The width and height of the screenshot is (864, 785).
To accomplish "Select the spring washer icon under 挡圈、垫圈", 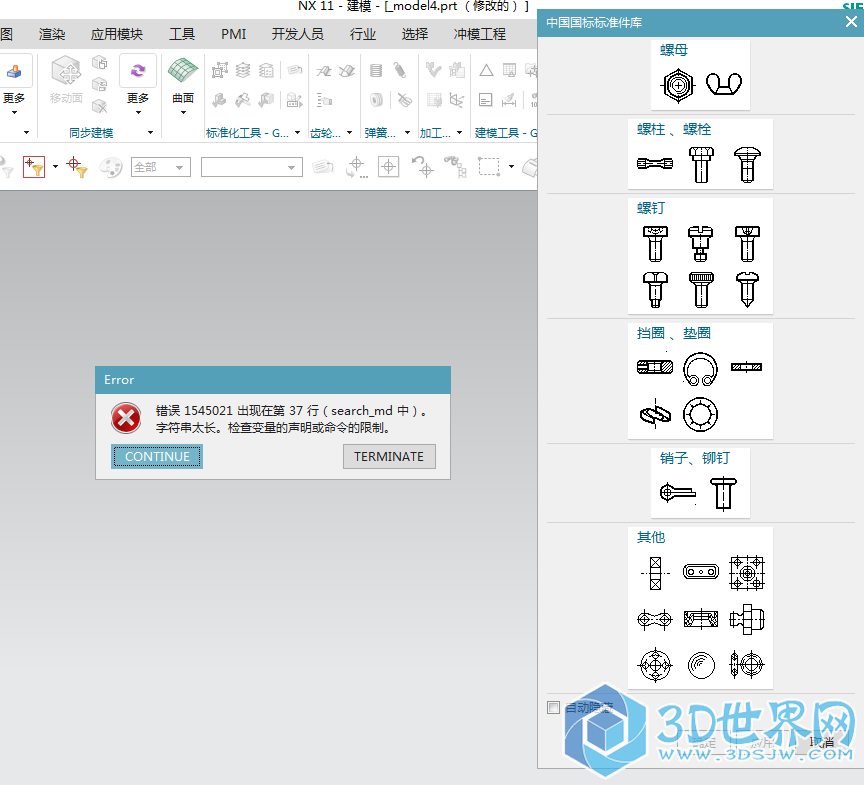I will (x=655, y=414).
